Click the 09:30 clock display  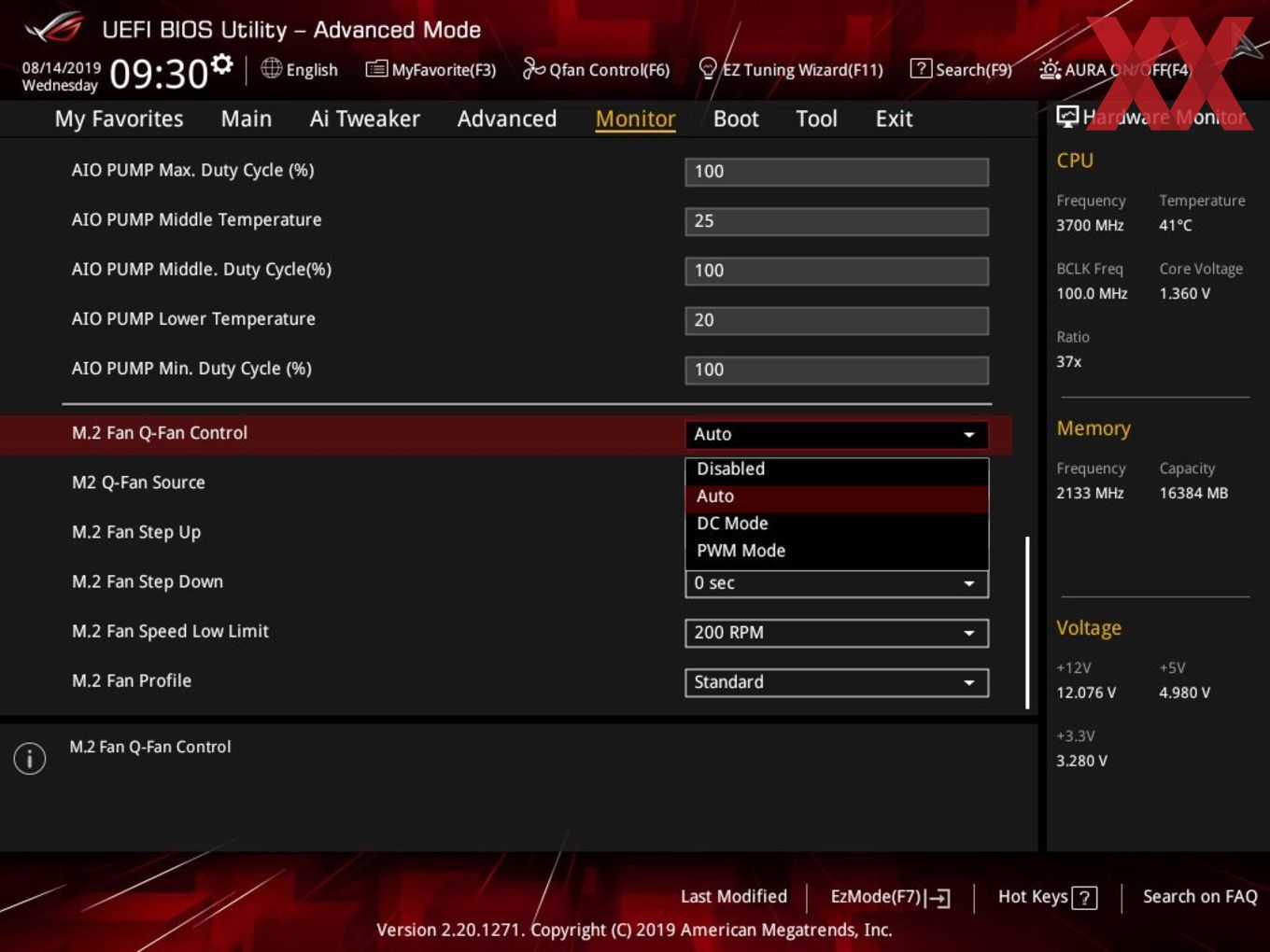159,74
